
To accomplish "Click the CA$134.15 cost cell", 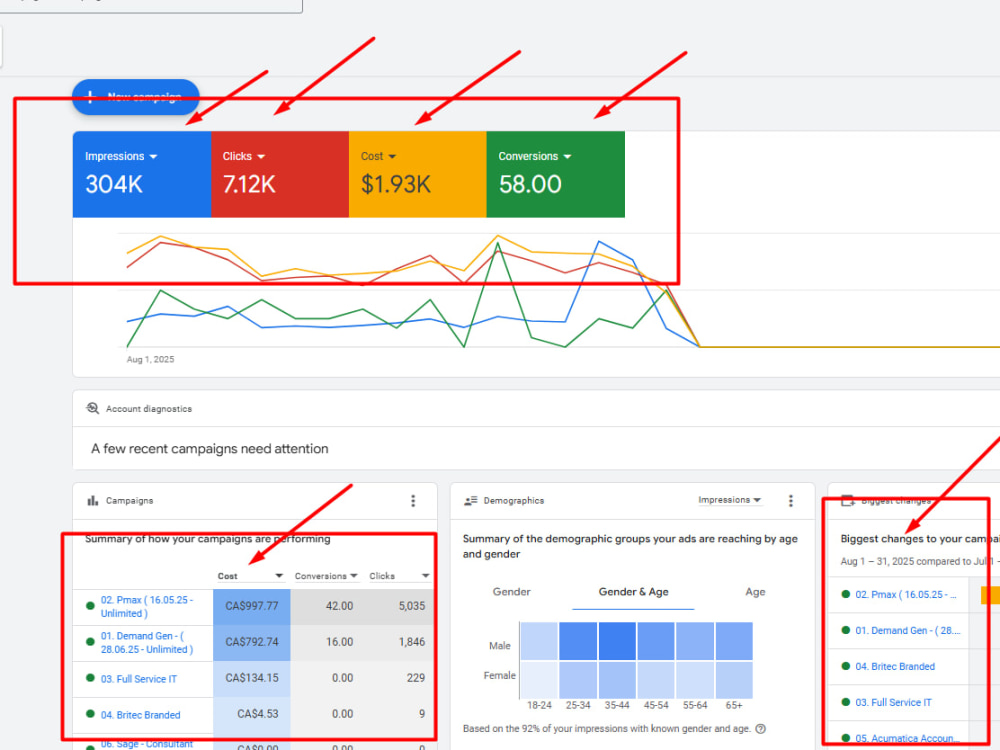I will pyautogui.click(x=252, y=678).
